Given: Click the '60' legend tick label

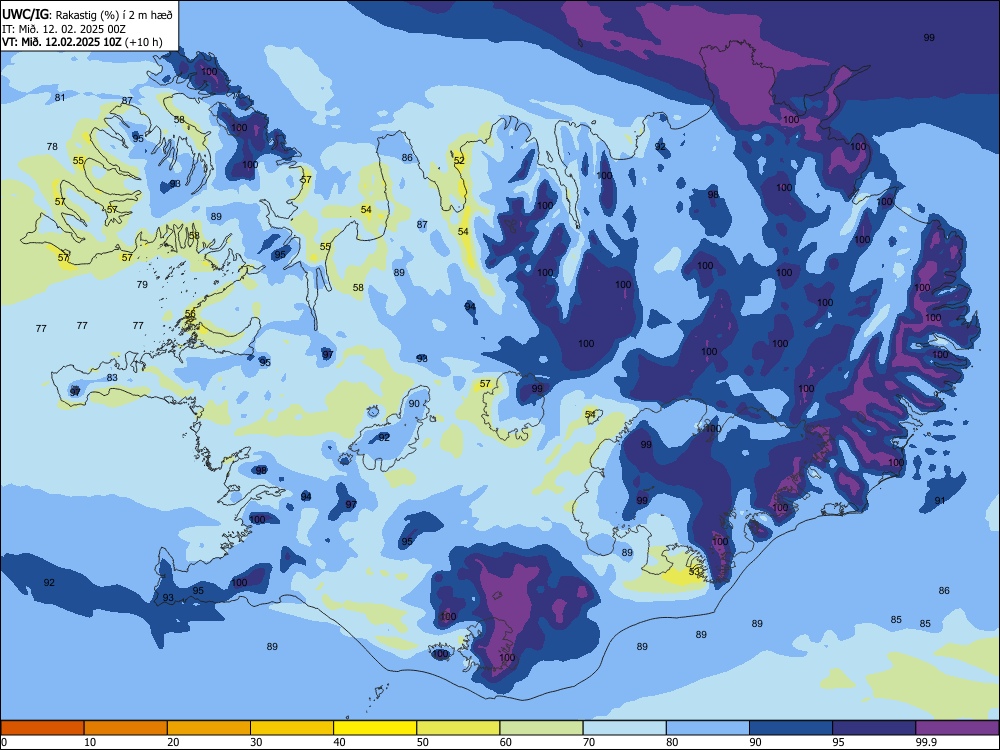Looking at the screenshot, I should coord(506,742).
